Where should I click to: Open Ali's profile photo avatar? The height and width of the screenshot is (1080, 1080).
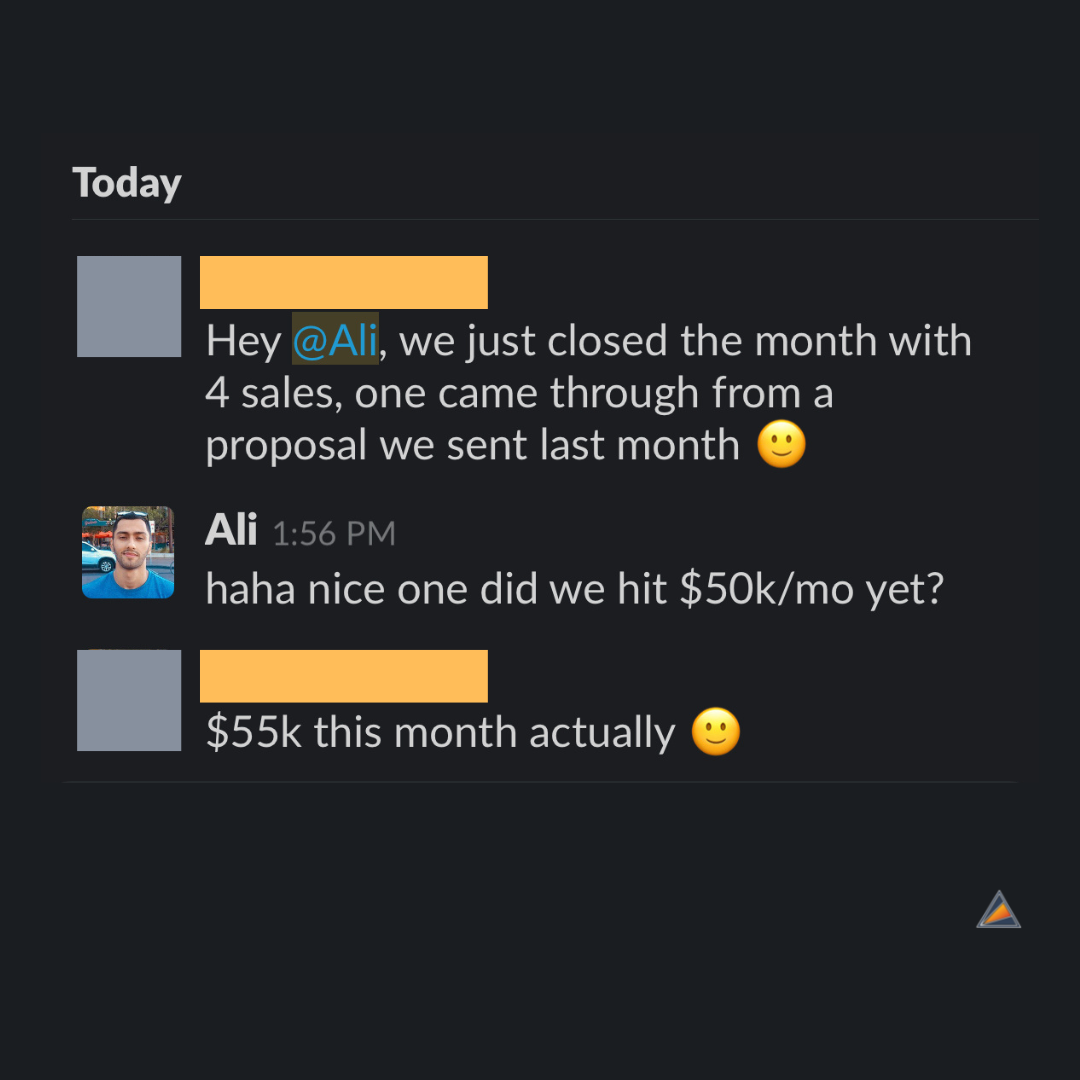pyautogui.click(x=128, y=552)
